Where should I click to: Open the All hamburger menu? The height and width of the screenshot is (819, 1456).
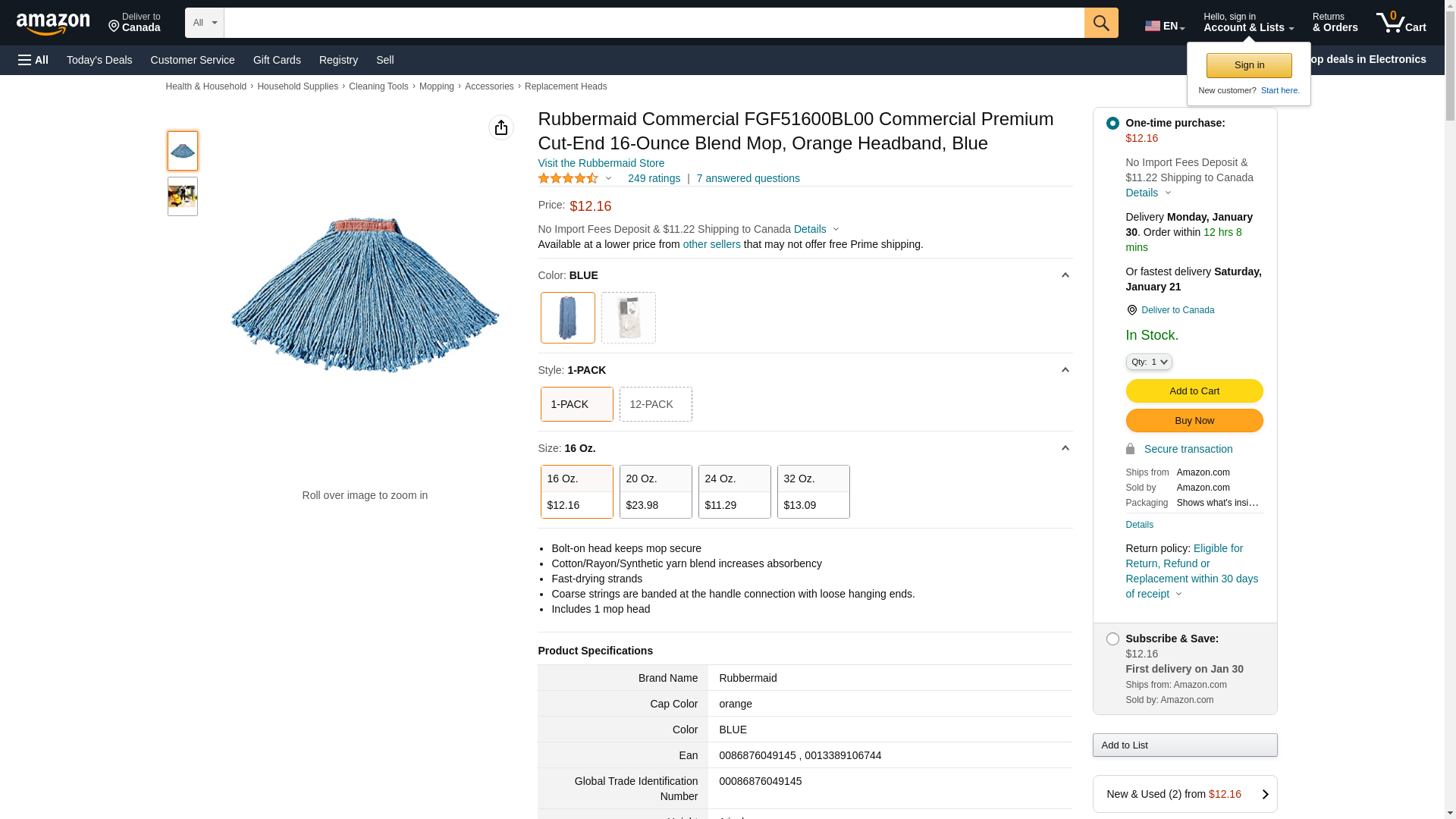[33, 60]
